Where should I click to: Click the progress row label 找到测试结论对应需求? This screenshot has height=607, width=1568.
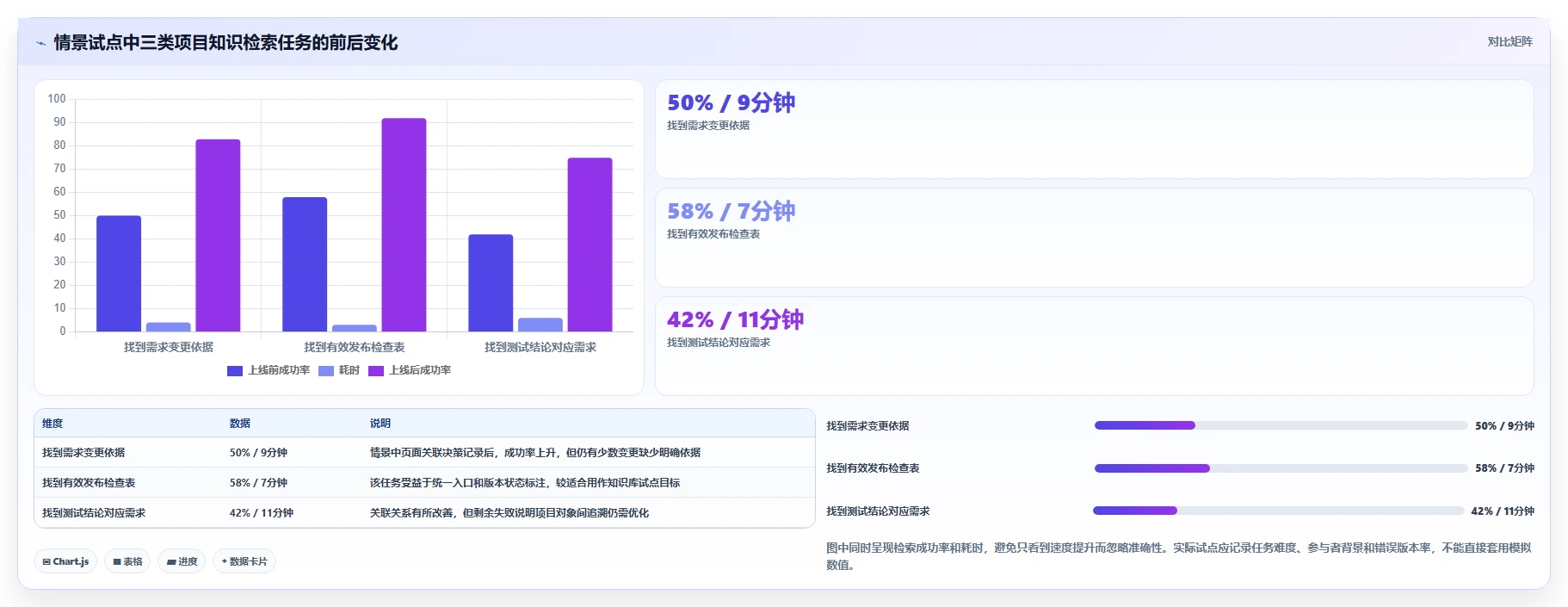(x=878, y=511)
